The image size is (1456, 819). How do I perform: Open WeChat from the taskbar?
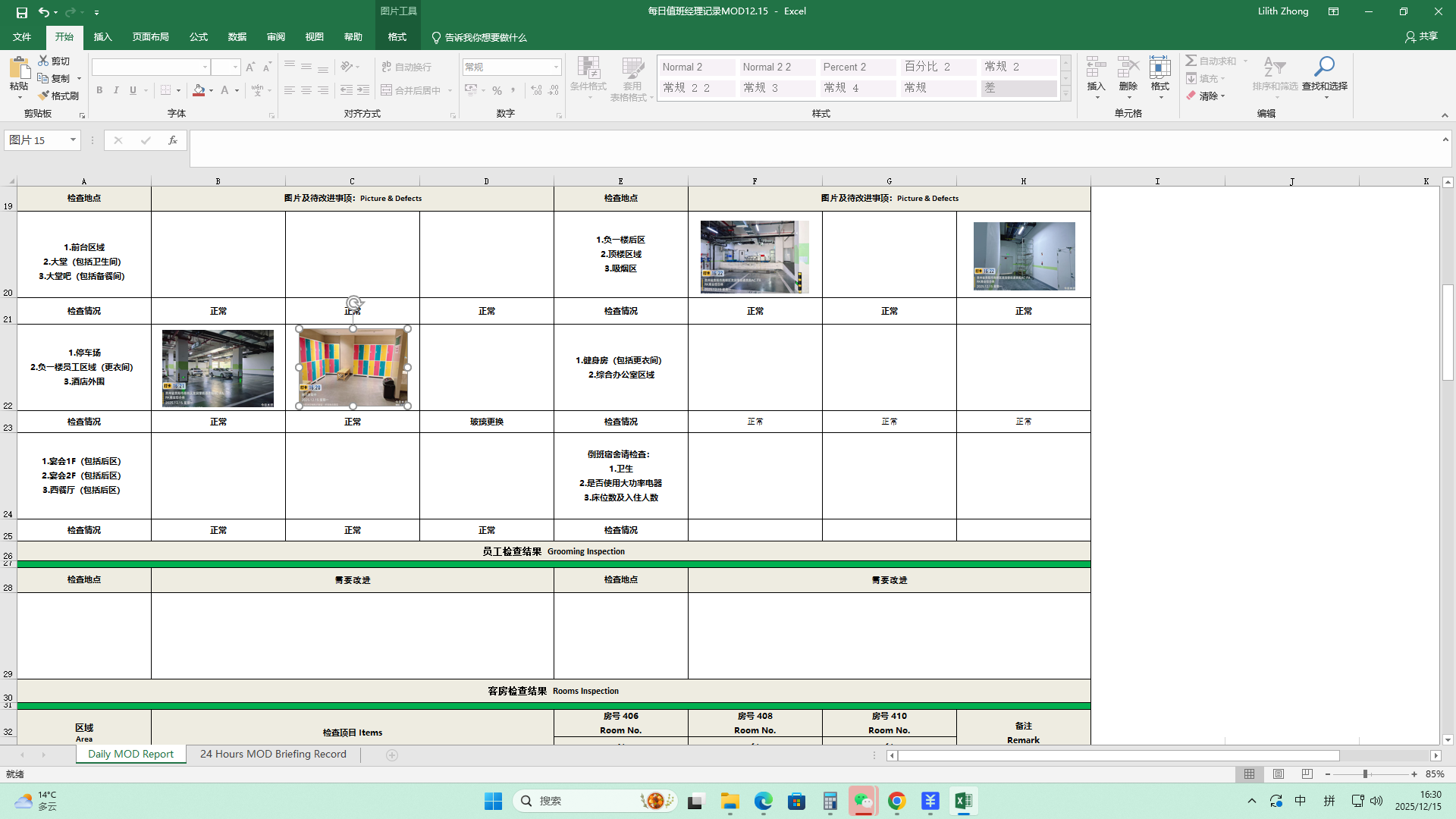pos(863,801)
